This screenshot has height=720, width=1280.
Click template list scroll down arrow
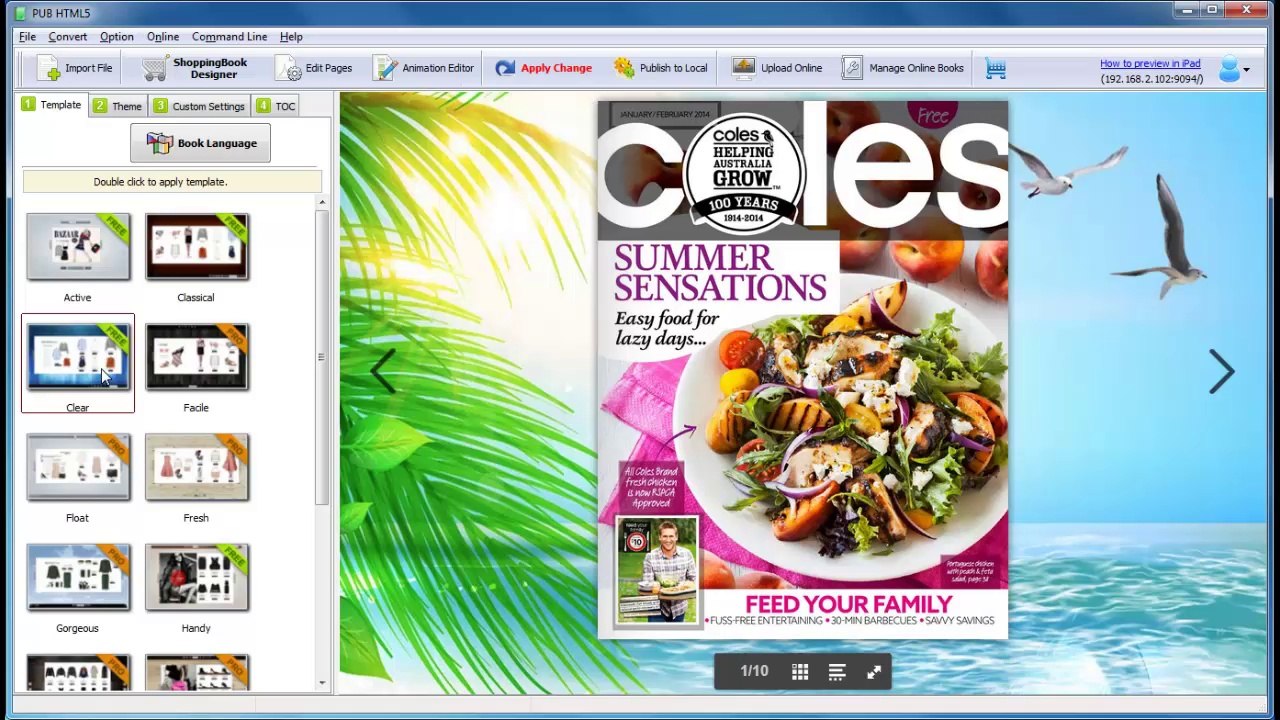[x=321, y=683]
